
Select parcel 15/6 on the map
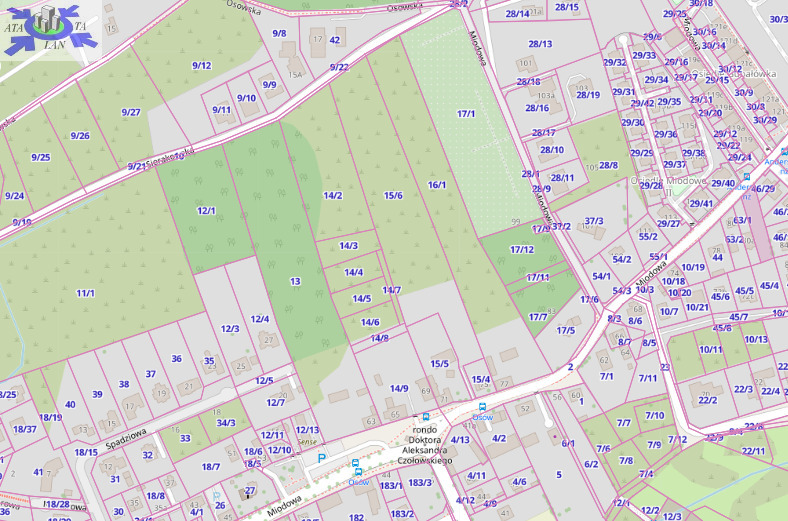click(393, 195)
